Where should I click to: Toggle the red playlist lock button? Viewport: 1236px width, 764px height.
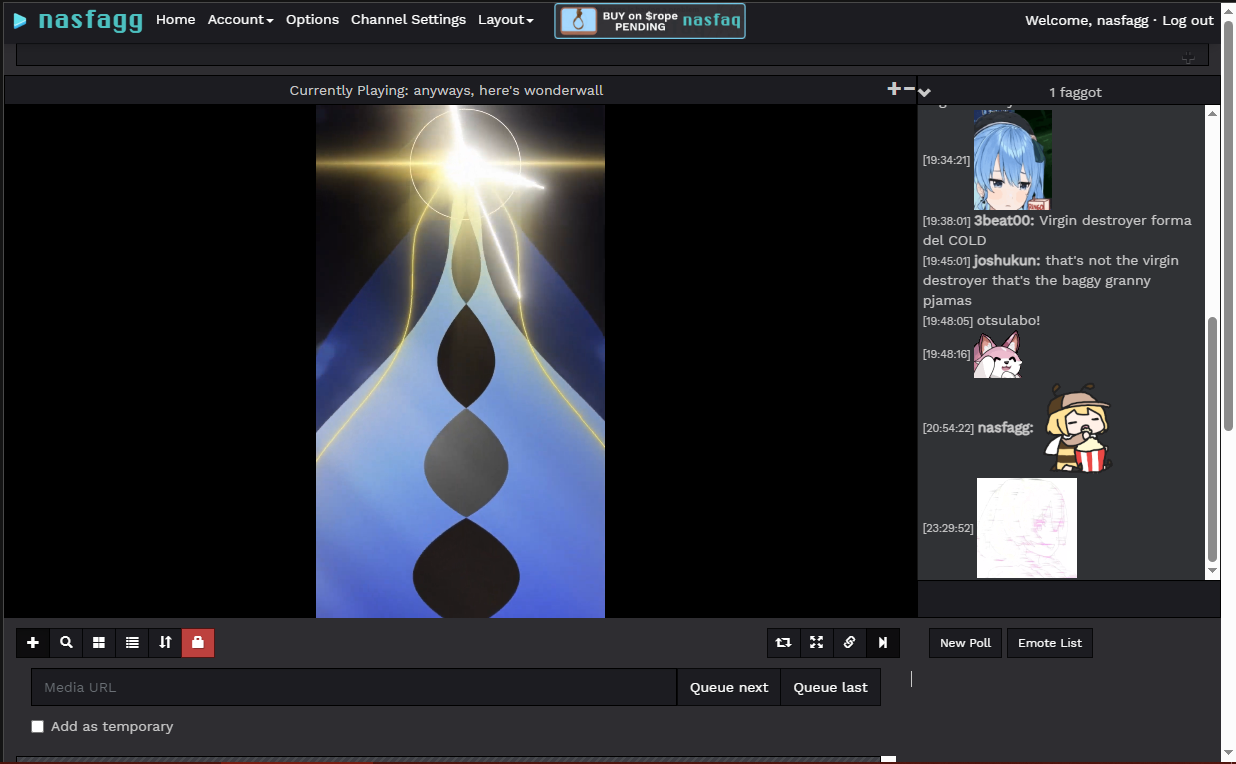[198, 643]
